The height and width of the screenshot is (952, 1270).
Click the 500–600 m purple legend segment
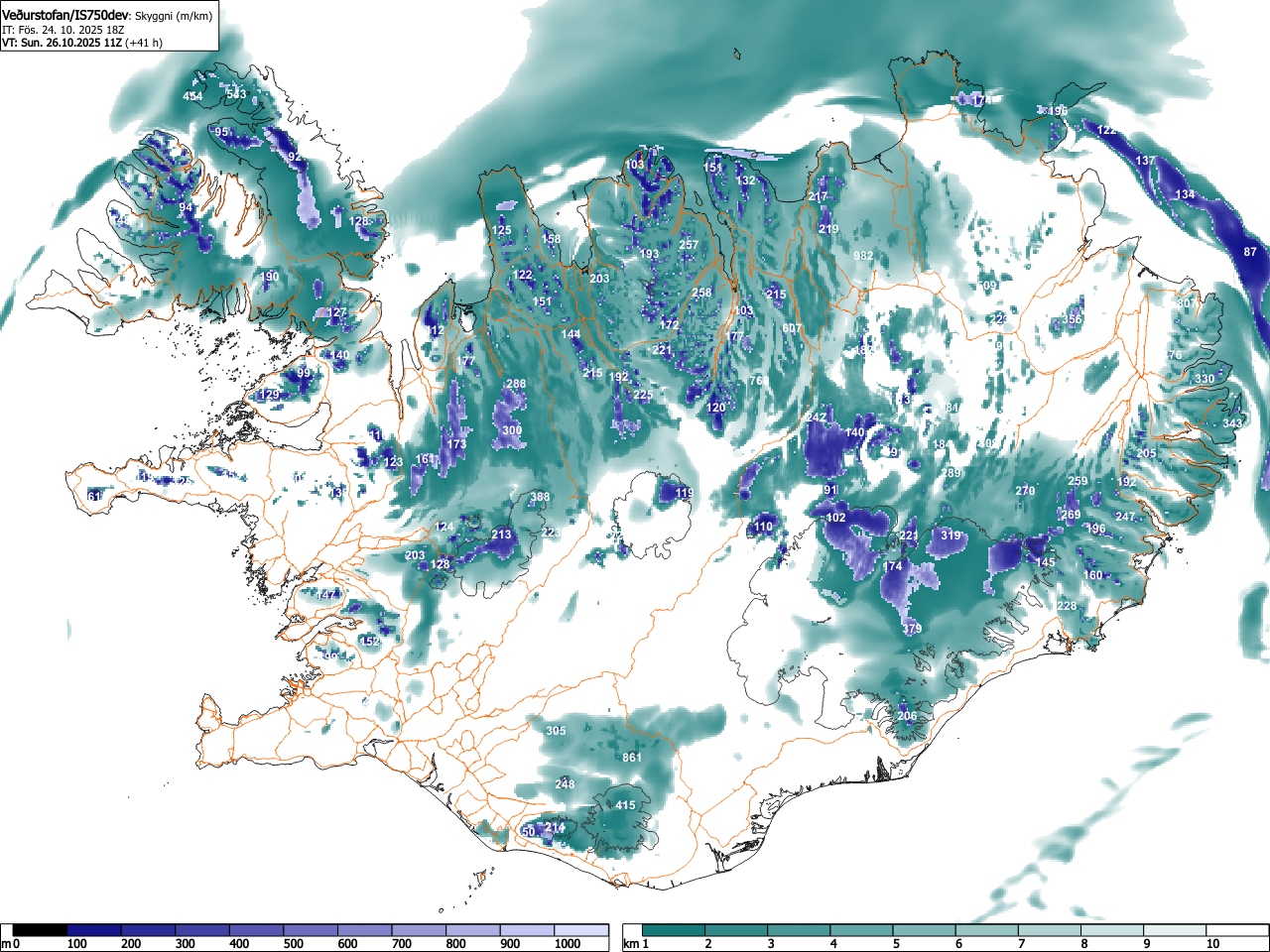[x=311, y=930]
